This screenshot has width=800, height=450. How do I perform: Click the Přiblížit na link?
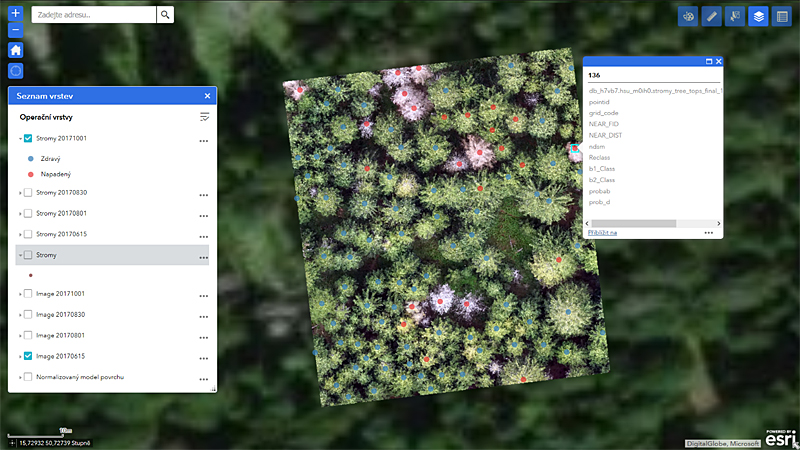pos(602,232)
